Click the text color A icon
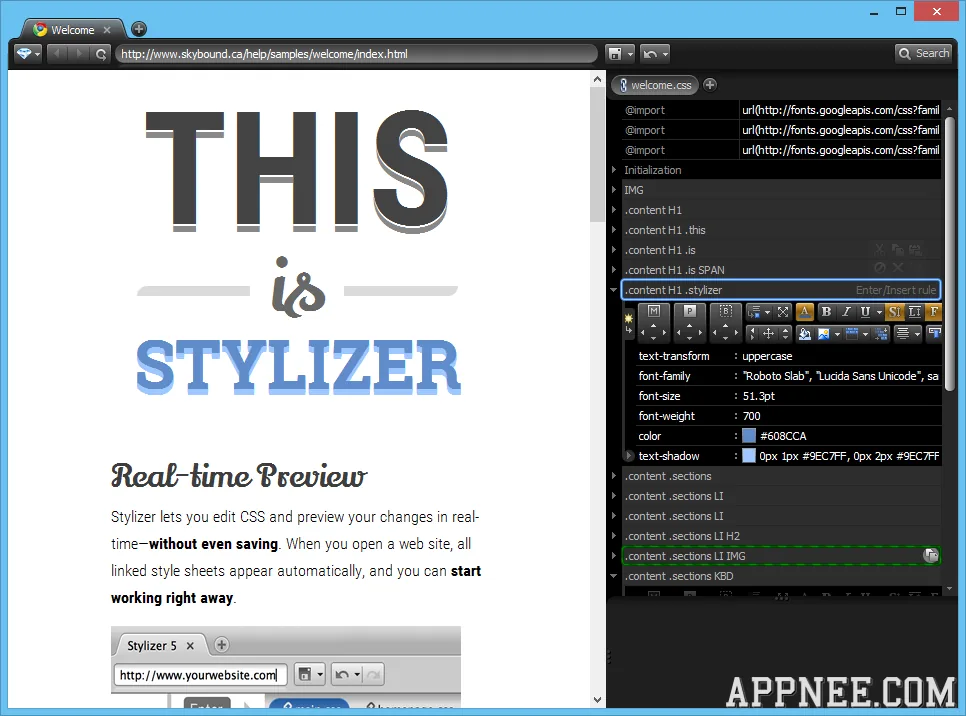 point(805,312)
